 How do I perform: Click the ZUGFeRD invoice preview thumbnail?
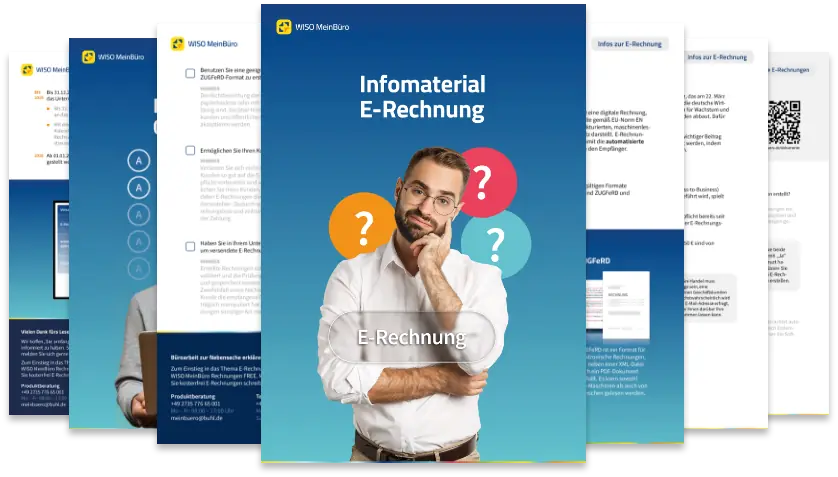(618, 305)
